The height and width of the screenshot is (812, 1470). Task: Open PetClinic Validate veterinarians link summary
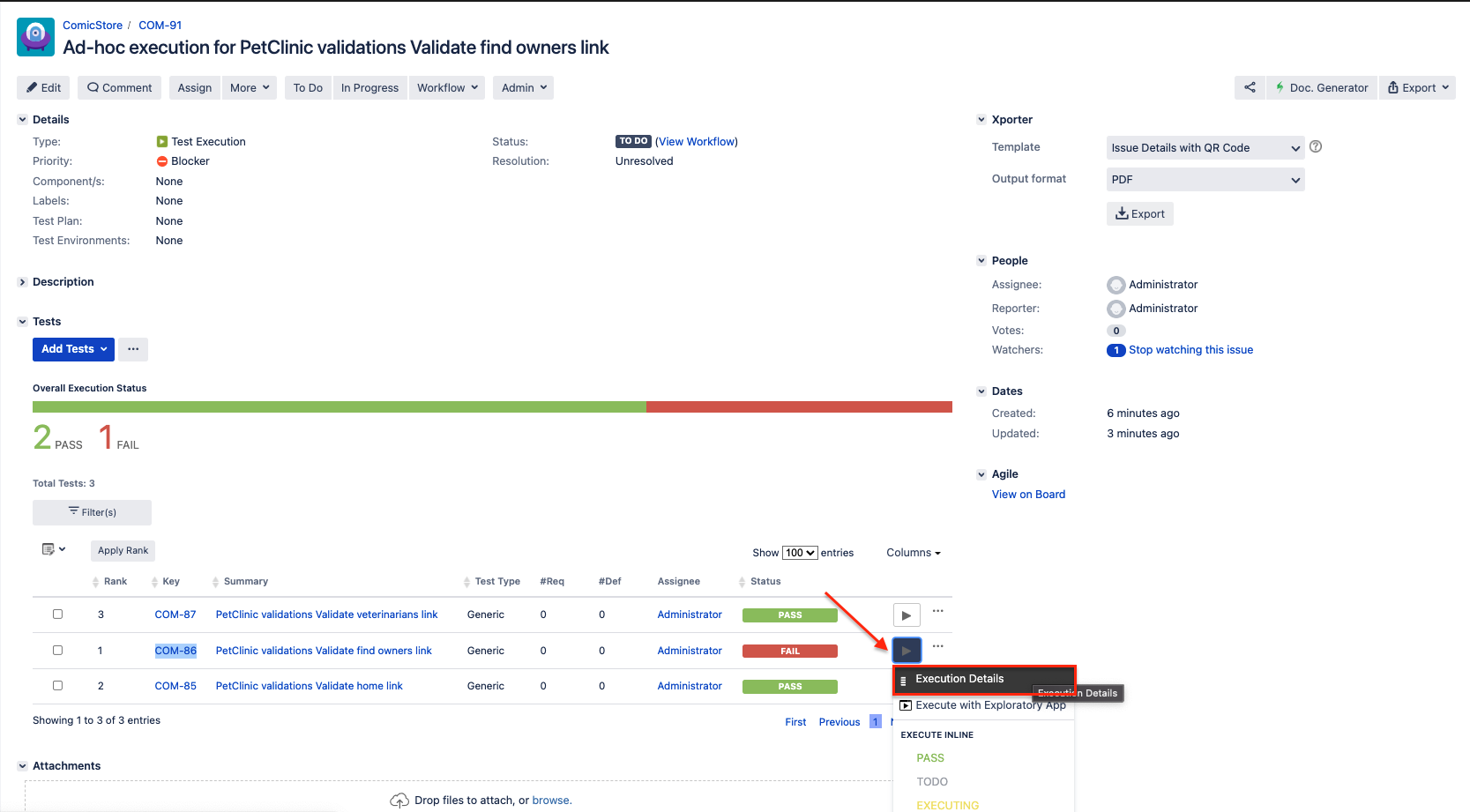click(x=326, y=615)
